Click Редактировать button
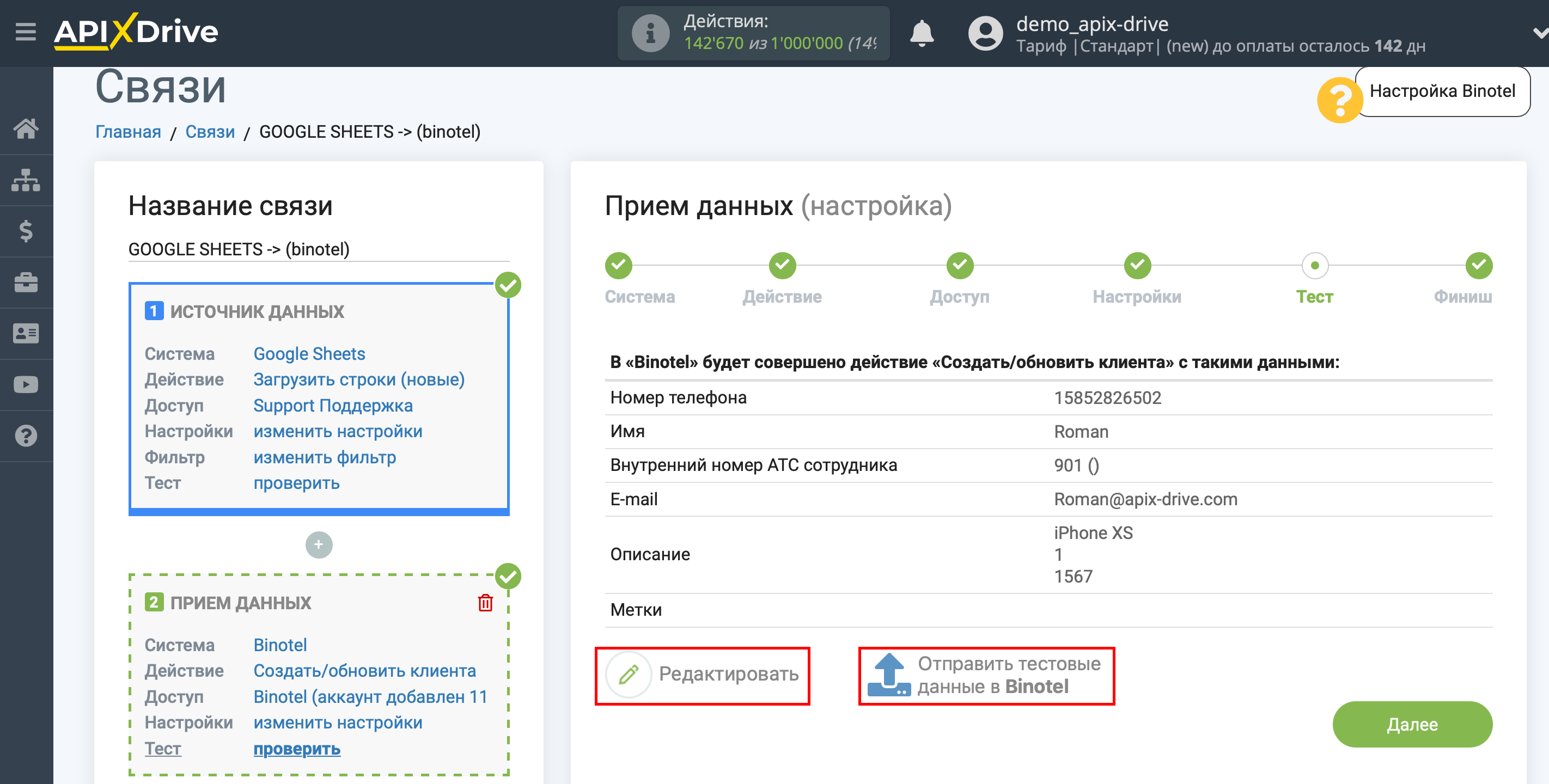The width and height of the screenshot is (1549, 784). coord(703,676)
